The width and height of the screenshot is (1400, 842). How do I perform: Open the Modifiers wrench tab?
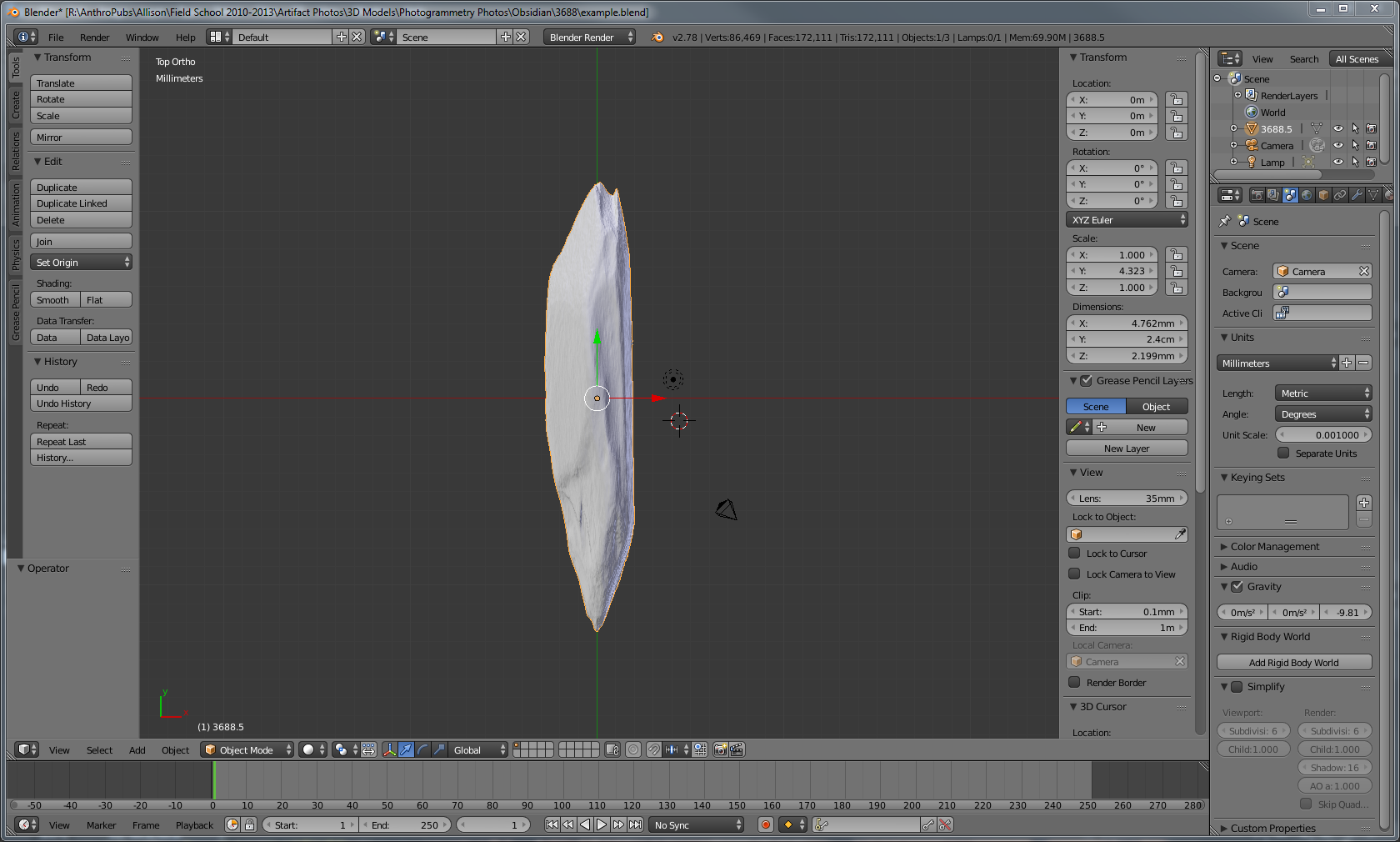pos(1357,195)
